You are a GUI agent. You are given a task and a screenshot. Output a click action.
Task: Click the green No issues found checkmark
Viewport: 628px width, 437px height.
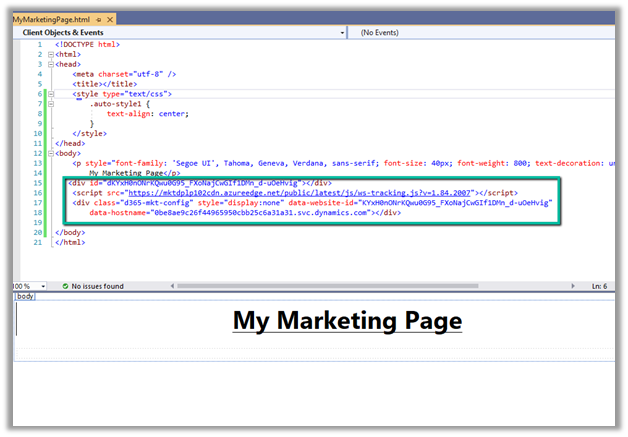(x=65, y=286)
